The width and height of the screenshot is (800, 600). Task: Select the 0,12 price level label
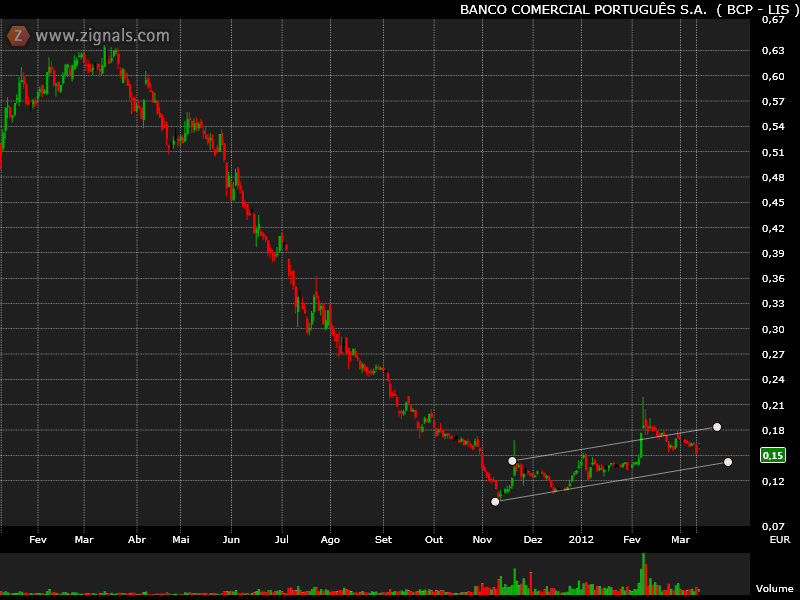click(x=773, y=482)
